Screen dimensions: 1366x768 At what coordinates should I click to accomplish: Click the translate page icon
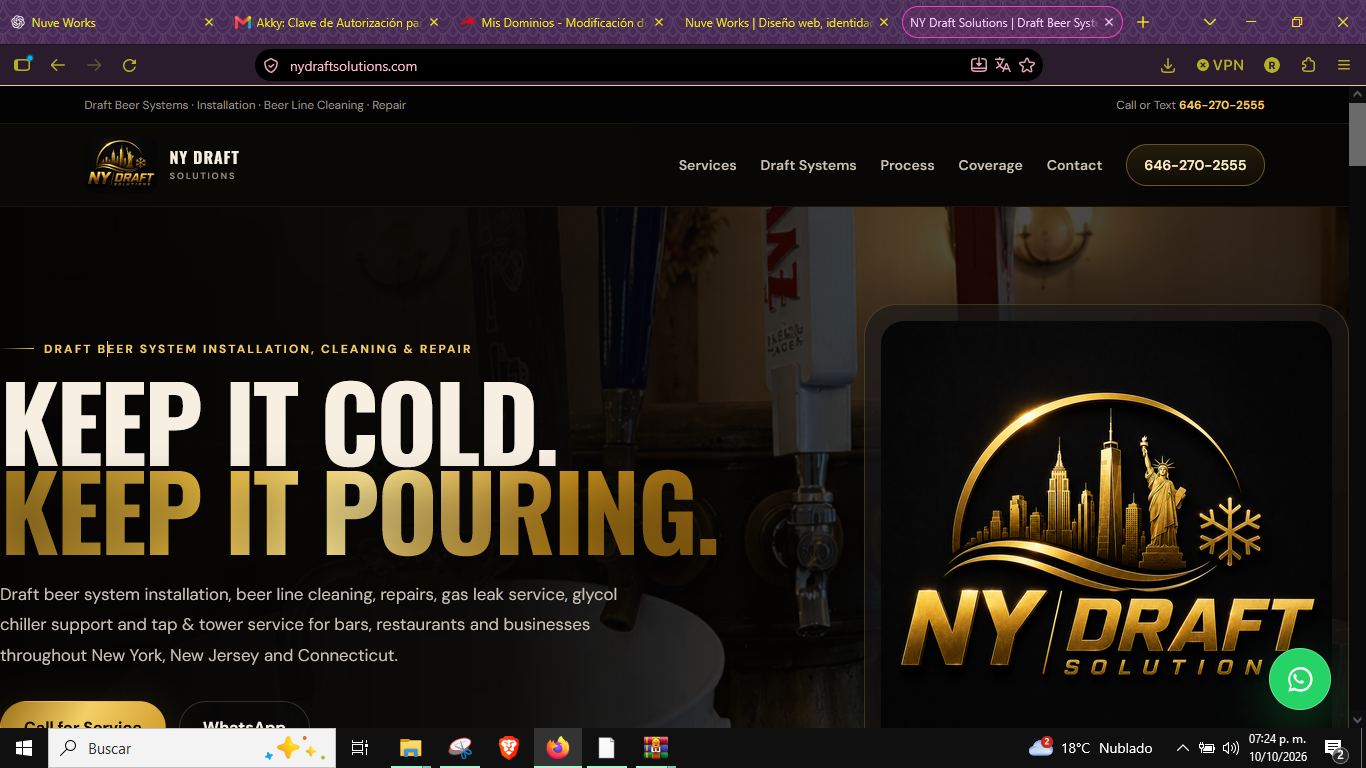click(x=1003, y=66)
